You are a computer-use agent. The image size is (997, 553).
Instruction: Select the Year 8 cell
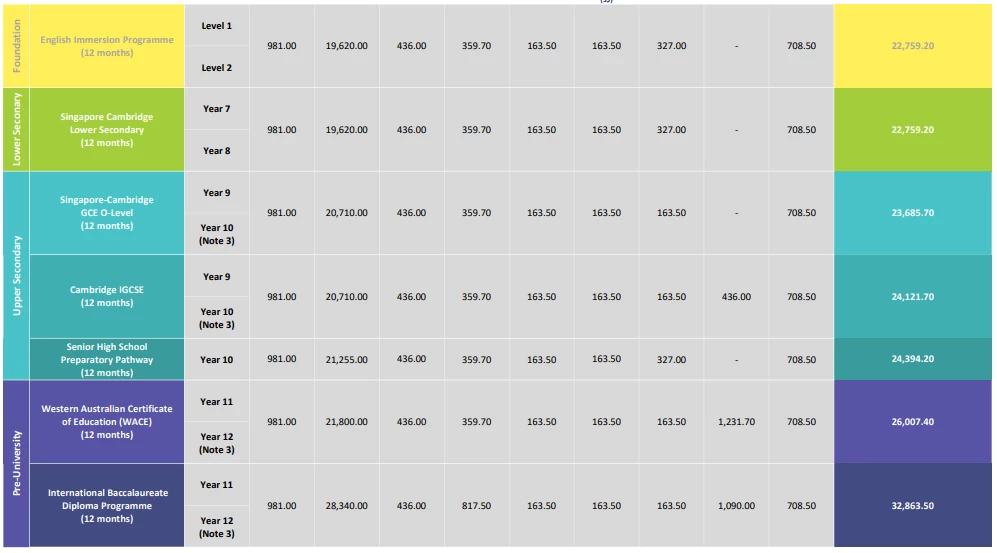click(217, 151)
